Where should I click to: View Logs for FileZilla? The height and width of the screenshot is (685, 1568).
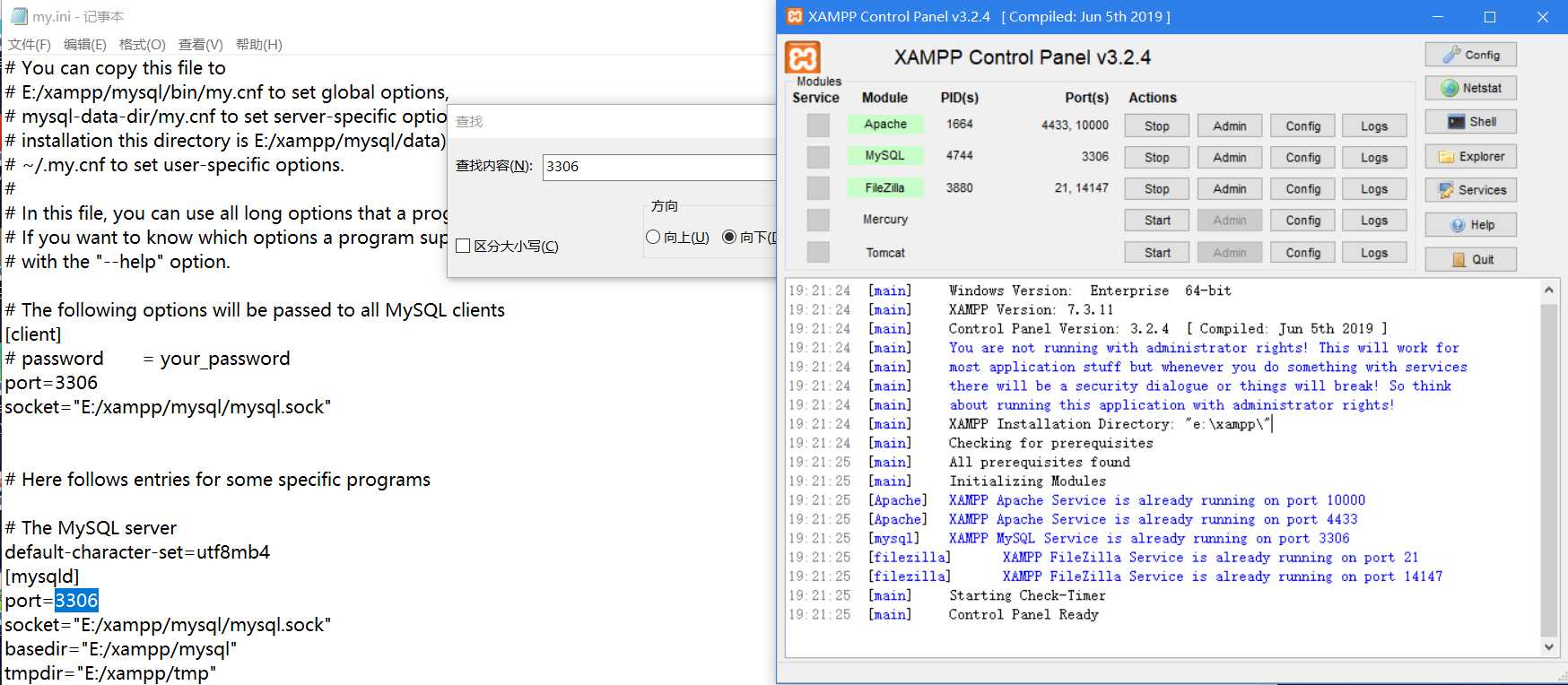(x=1374, y=189)
